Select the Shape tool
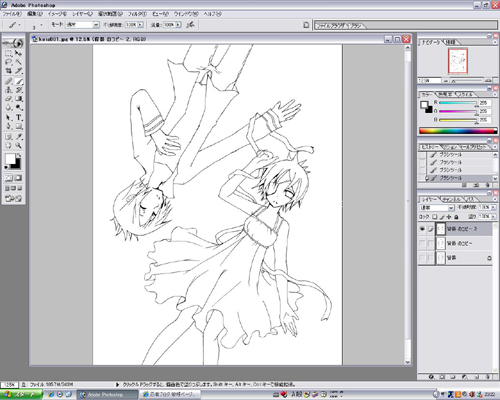 [x=19, y=126]
